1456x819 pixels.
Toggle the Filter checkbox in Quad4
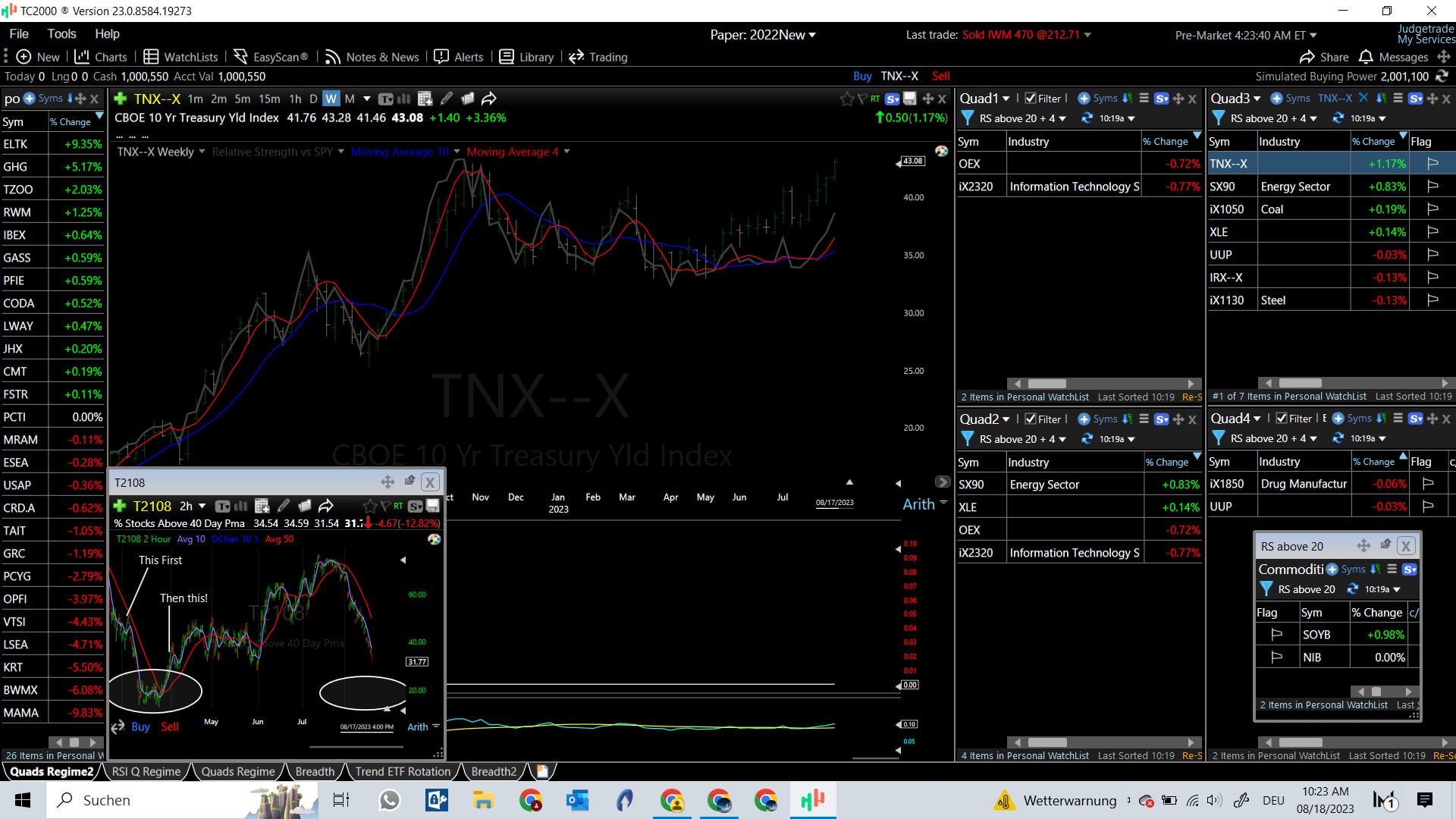tap(1282, 419)
